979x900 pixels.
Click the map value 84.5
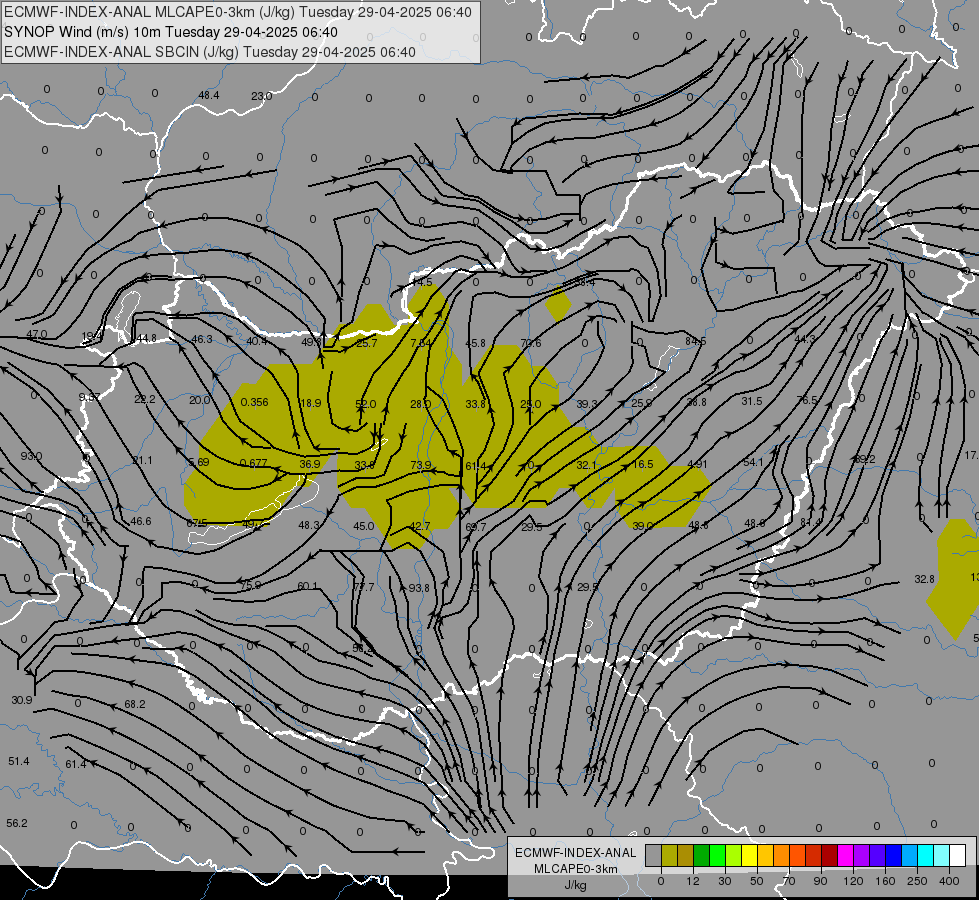coord(696,341)
